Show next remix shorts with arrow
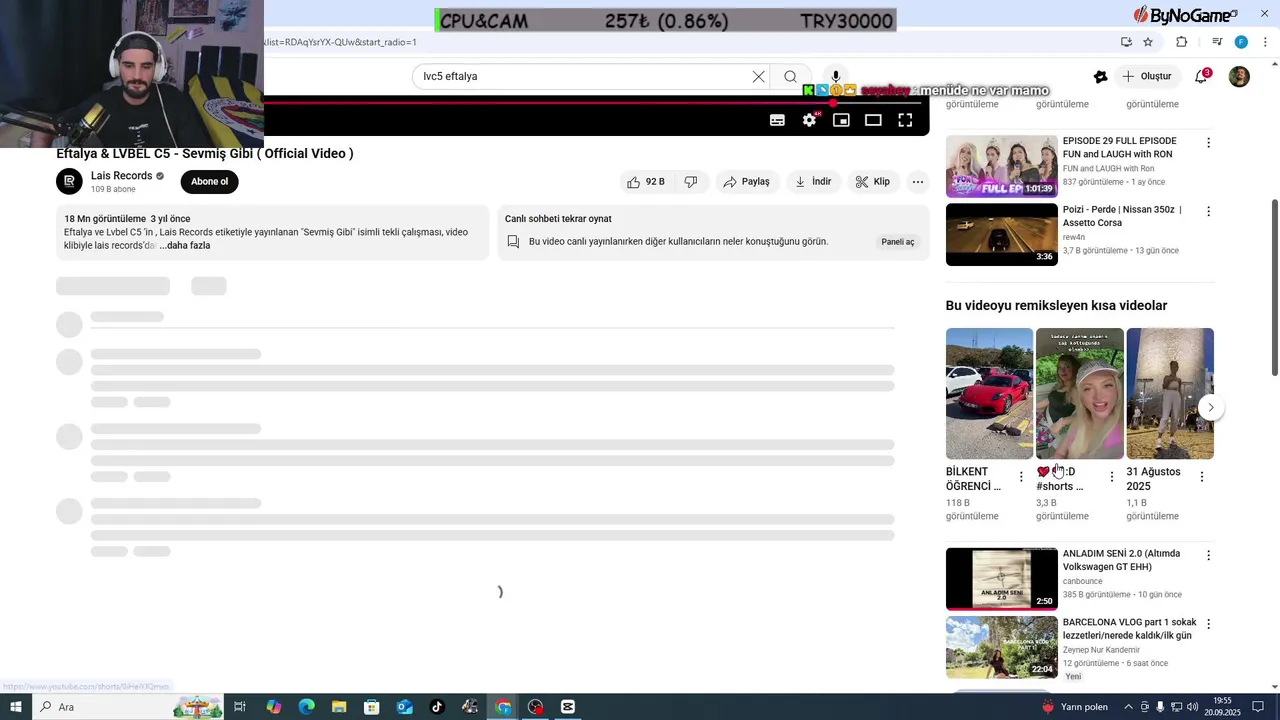 coord(1210,407)
